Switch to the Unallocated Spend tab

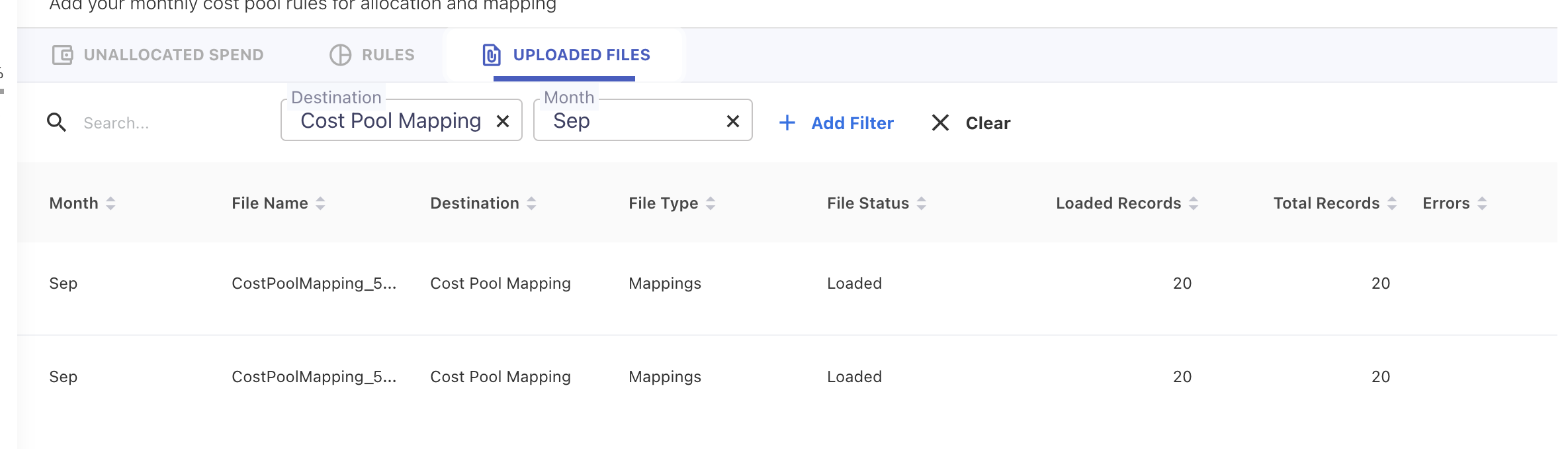coord(158,55)
